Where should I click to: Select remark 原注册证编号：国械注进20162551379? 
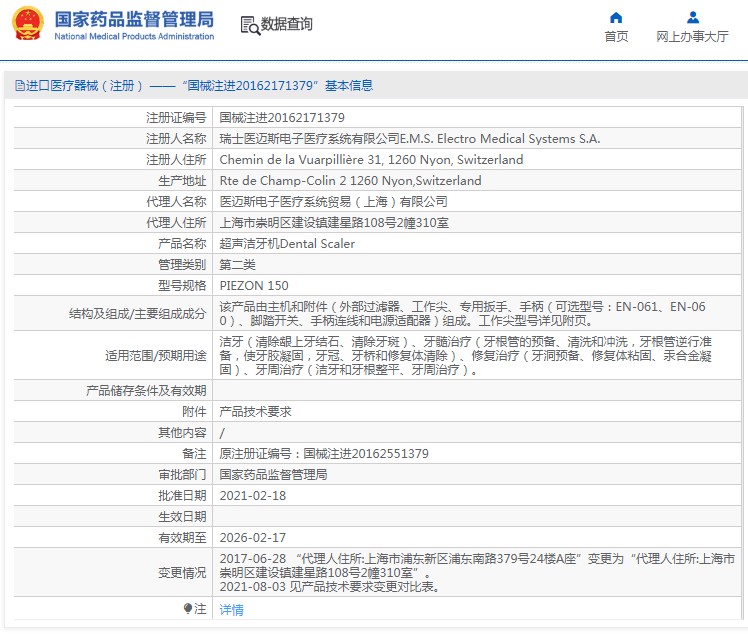(324, 453)
